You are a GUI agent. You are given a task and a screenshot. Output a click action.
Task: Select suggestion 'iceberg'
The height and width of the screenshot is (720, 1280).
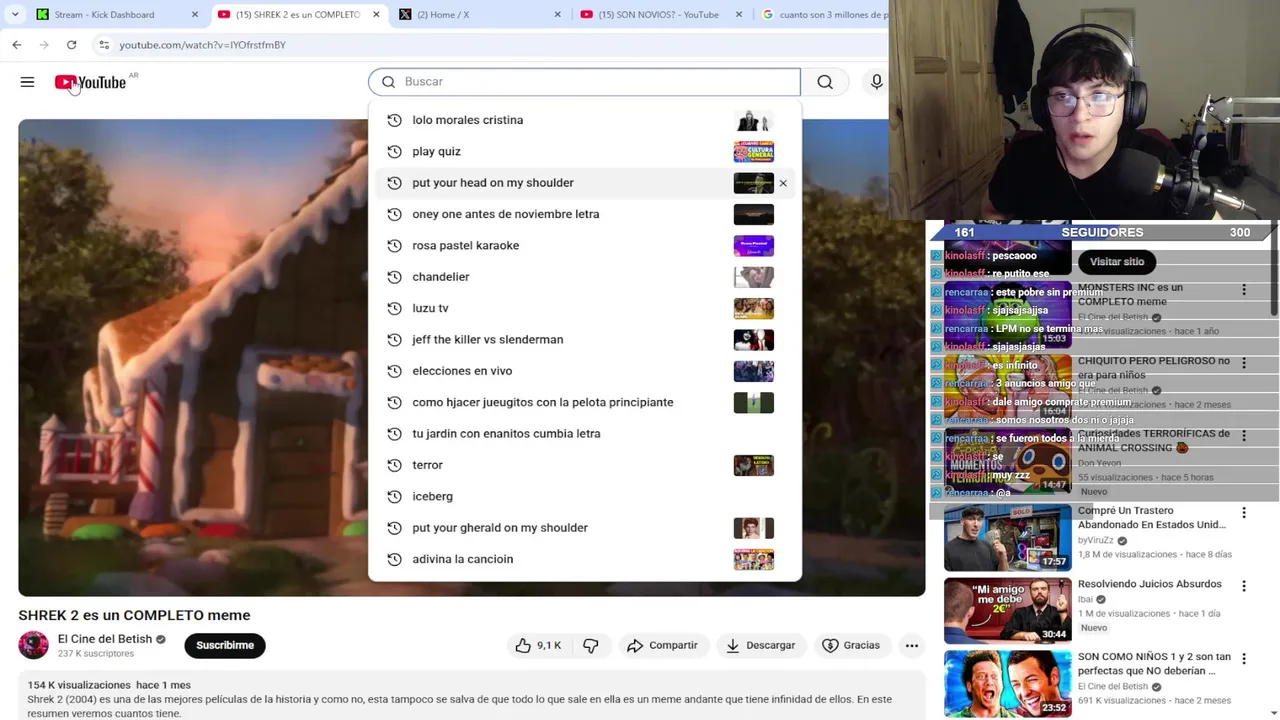pos(585,496)
